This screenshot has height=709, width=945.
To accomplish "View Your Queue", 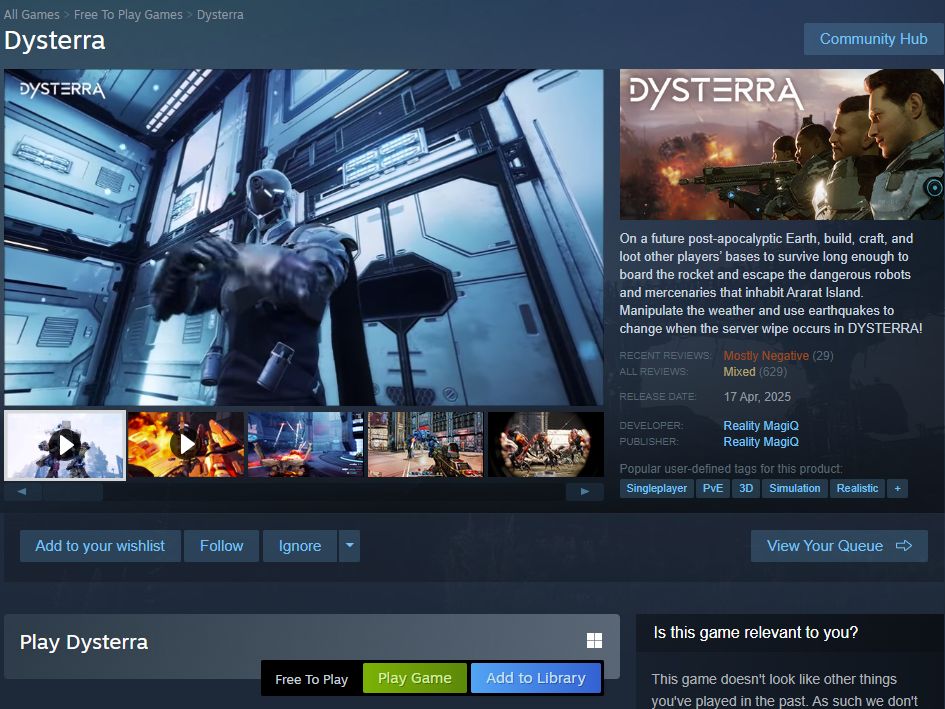I will tap(839, 546).
